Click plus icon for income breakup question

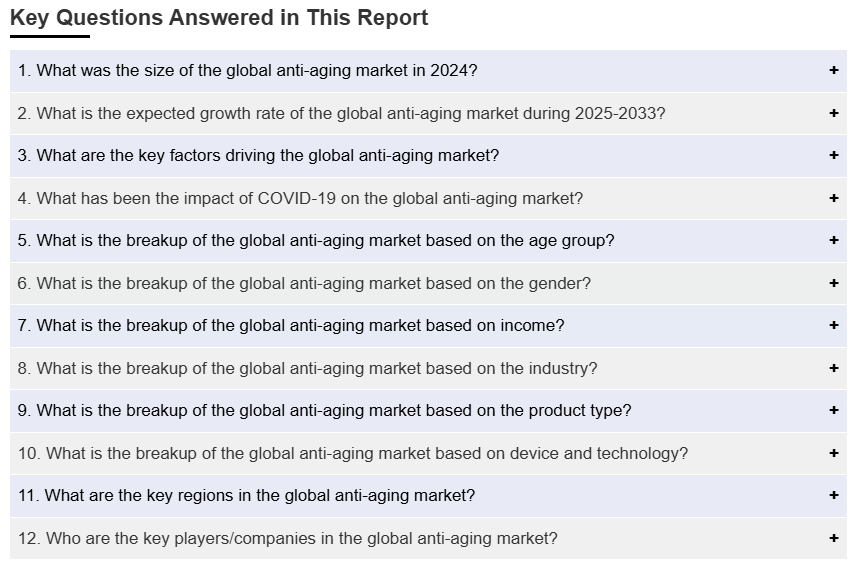[x=833, y=326]
